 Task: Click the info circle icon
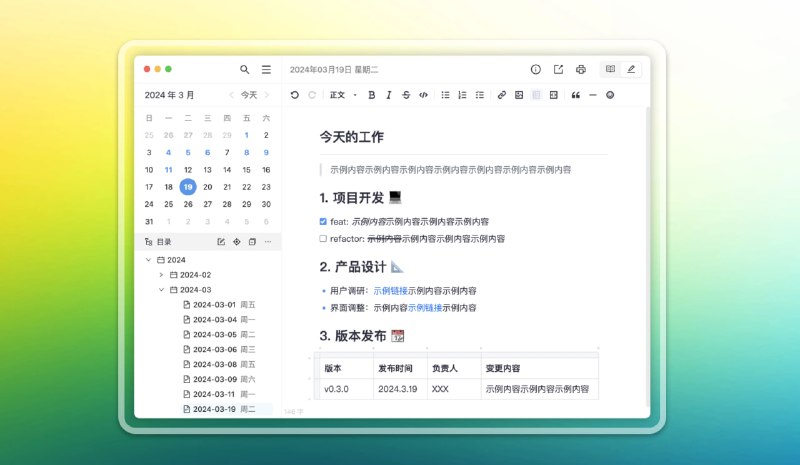(535, 70)
